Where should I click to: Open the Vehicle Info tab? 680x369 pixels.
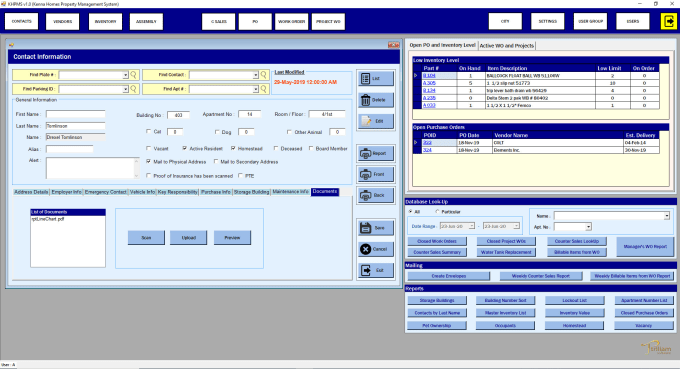(x=142, y=192)
